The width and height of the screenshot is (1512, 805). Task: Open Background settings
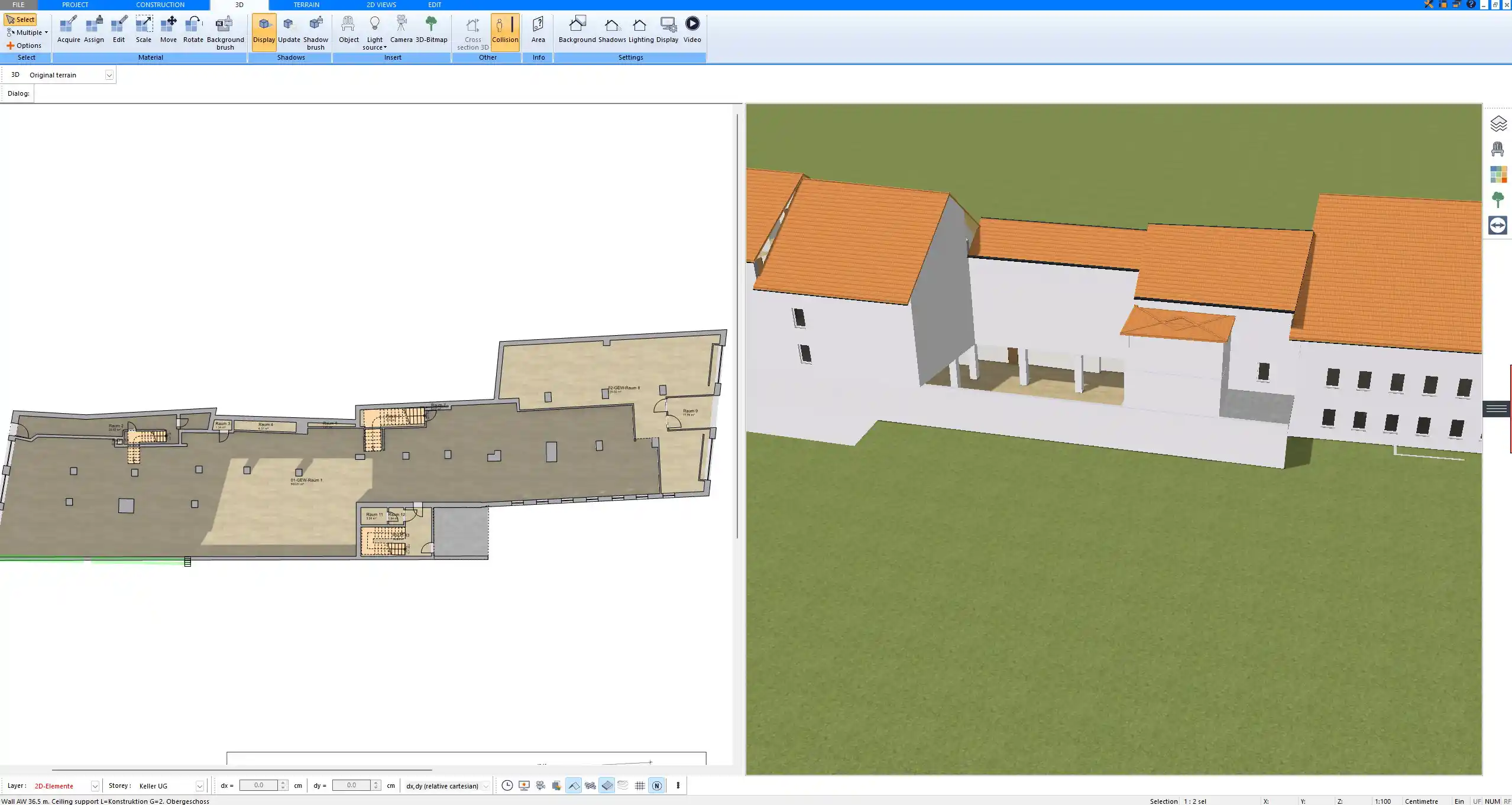(x=577, y=30)
